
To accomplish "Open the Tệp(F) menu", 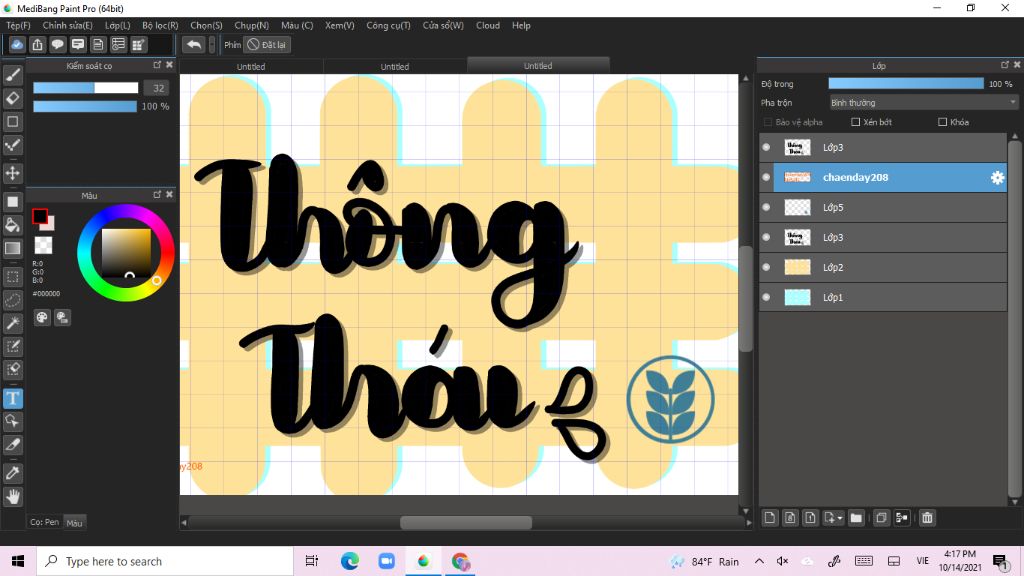I will point(18,25).
